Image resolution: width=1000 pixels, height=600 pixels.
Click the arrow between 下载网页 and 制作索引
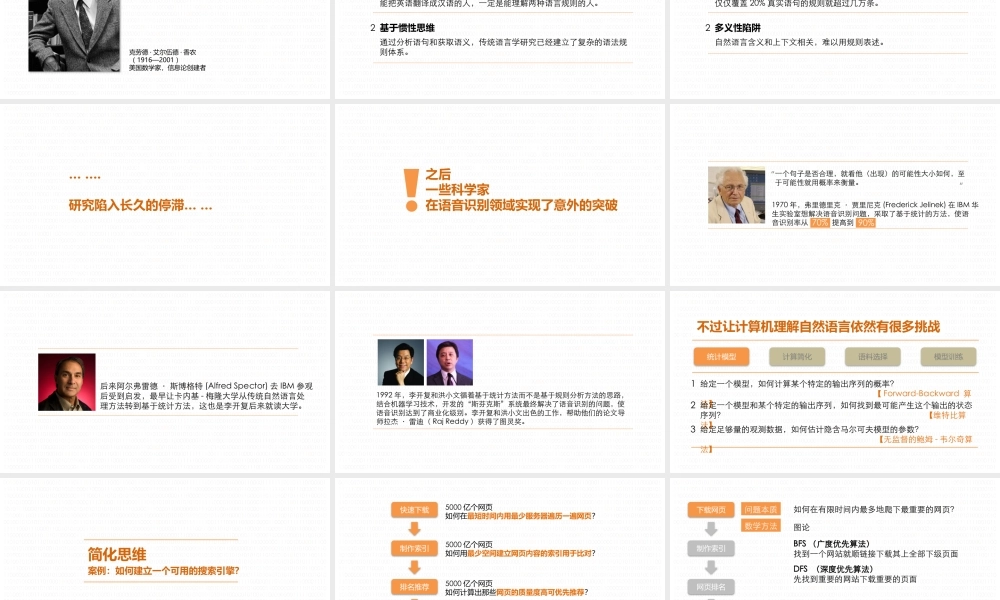[x=712, y=528]
